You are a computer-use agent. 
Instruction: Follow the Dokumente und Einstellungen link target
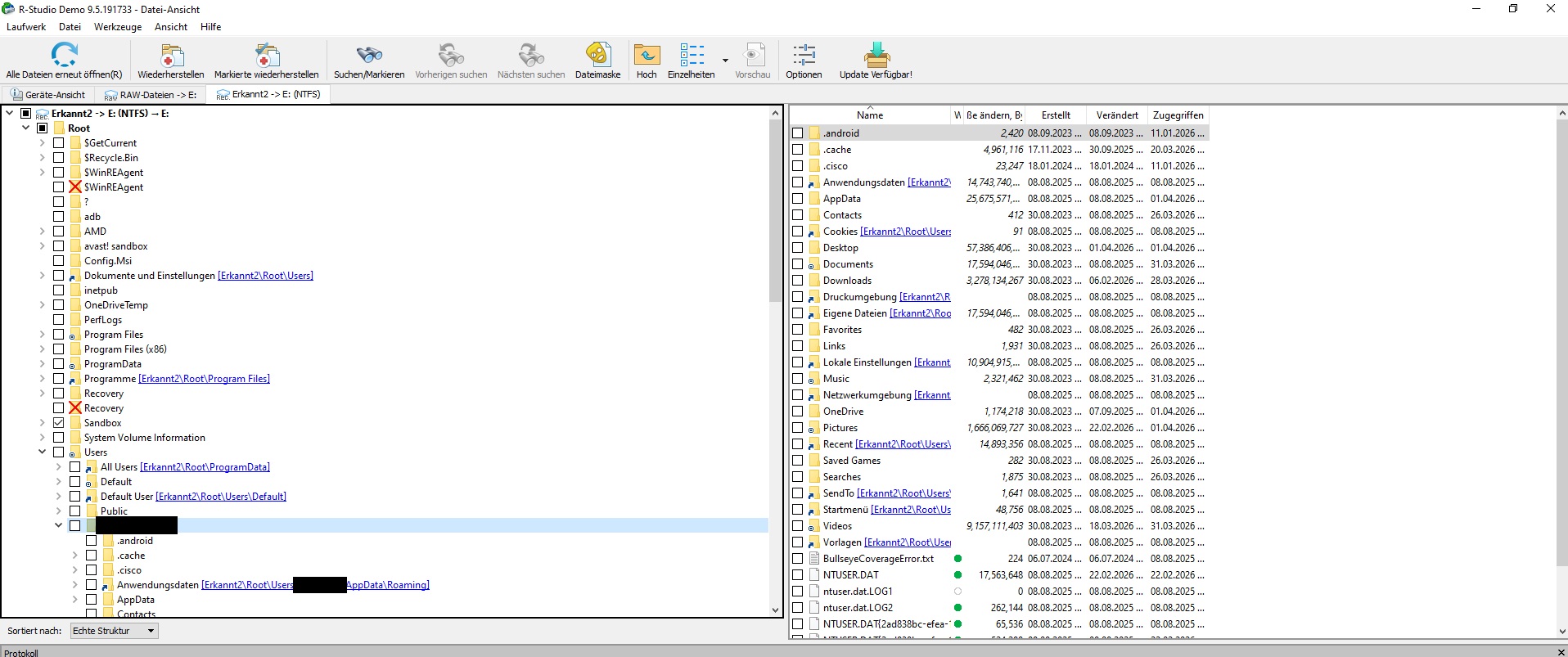[x=265, y=276]
